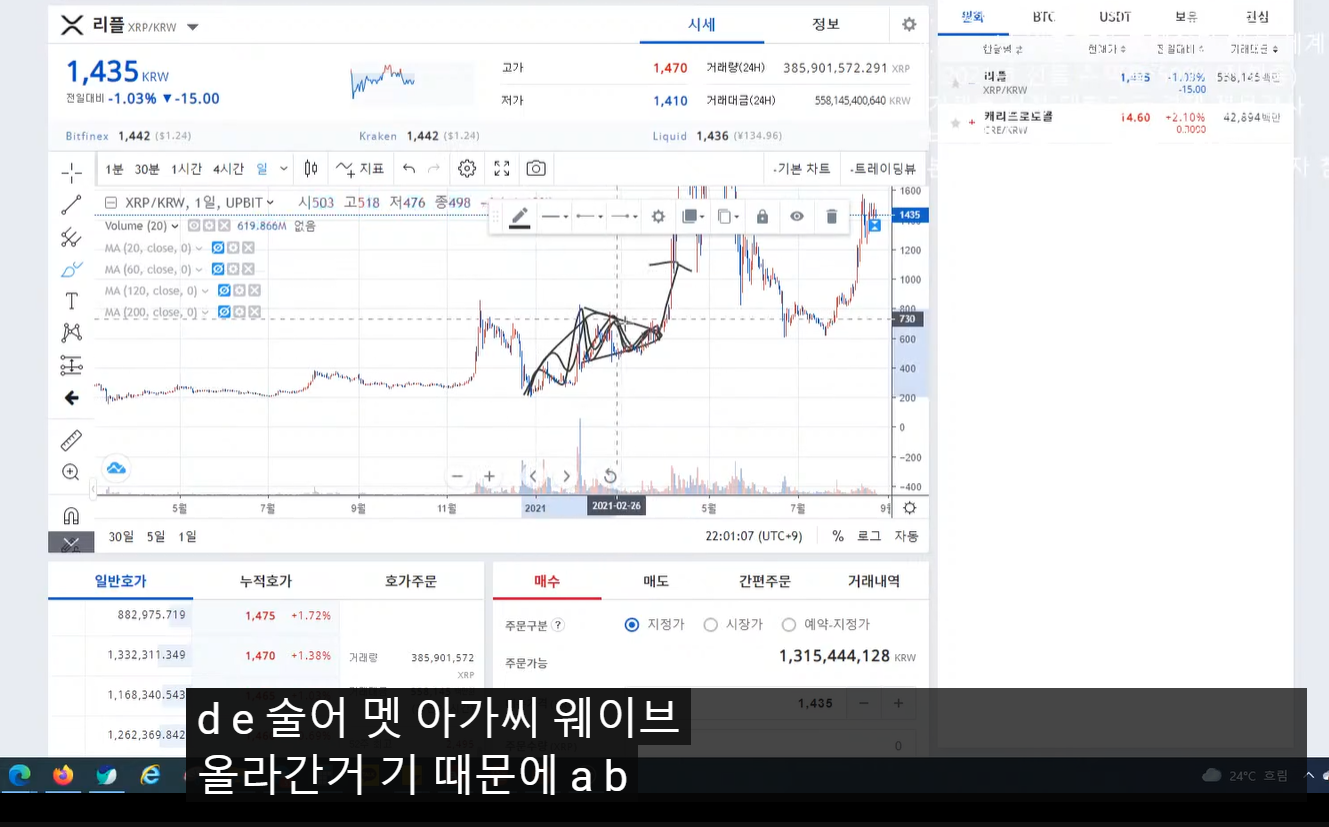Lock the selected drawing

pos(762,216)
